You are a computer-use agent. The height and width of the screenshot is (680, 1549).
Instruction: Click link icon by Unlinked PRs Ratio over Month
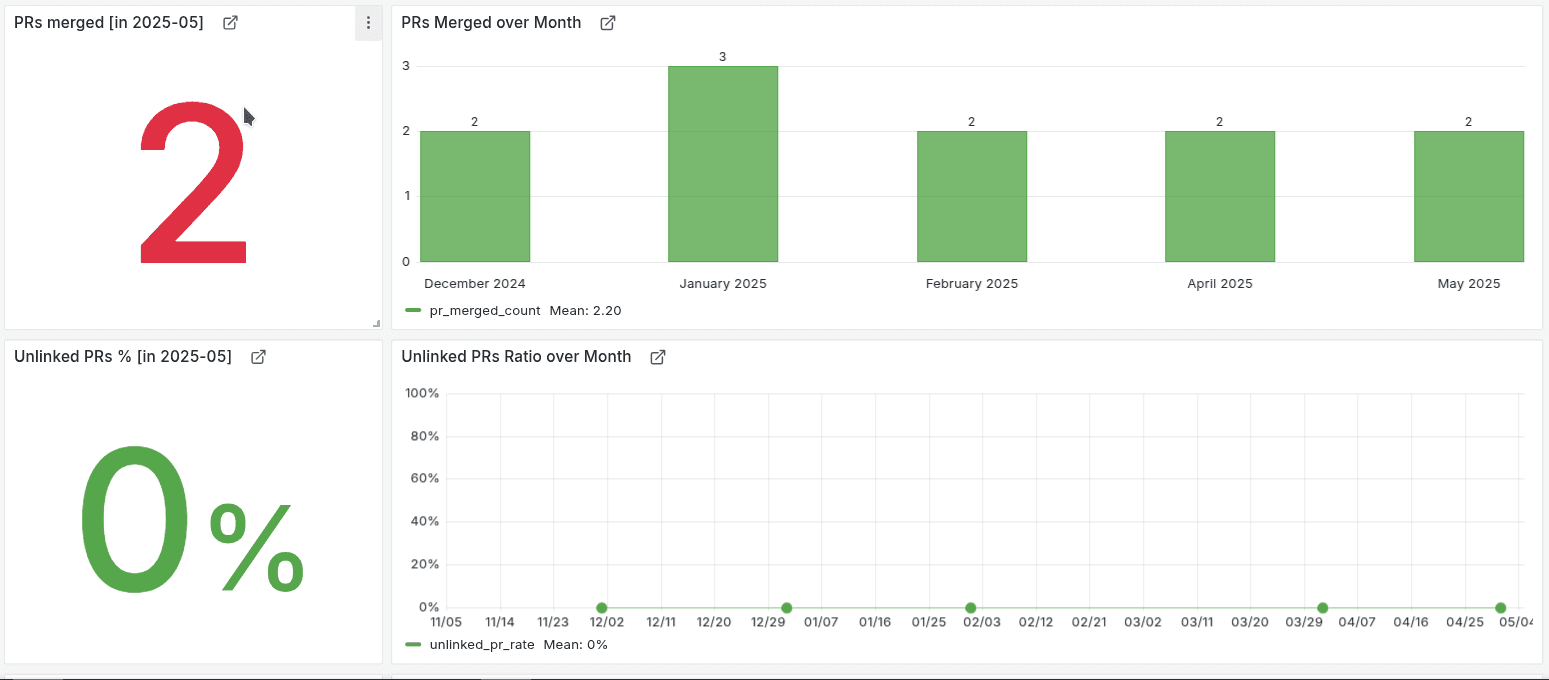point(658,357)
